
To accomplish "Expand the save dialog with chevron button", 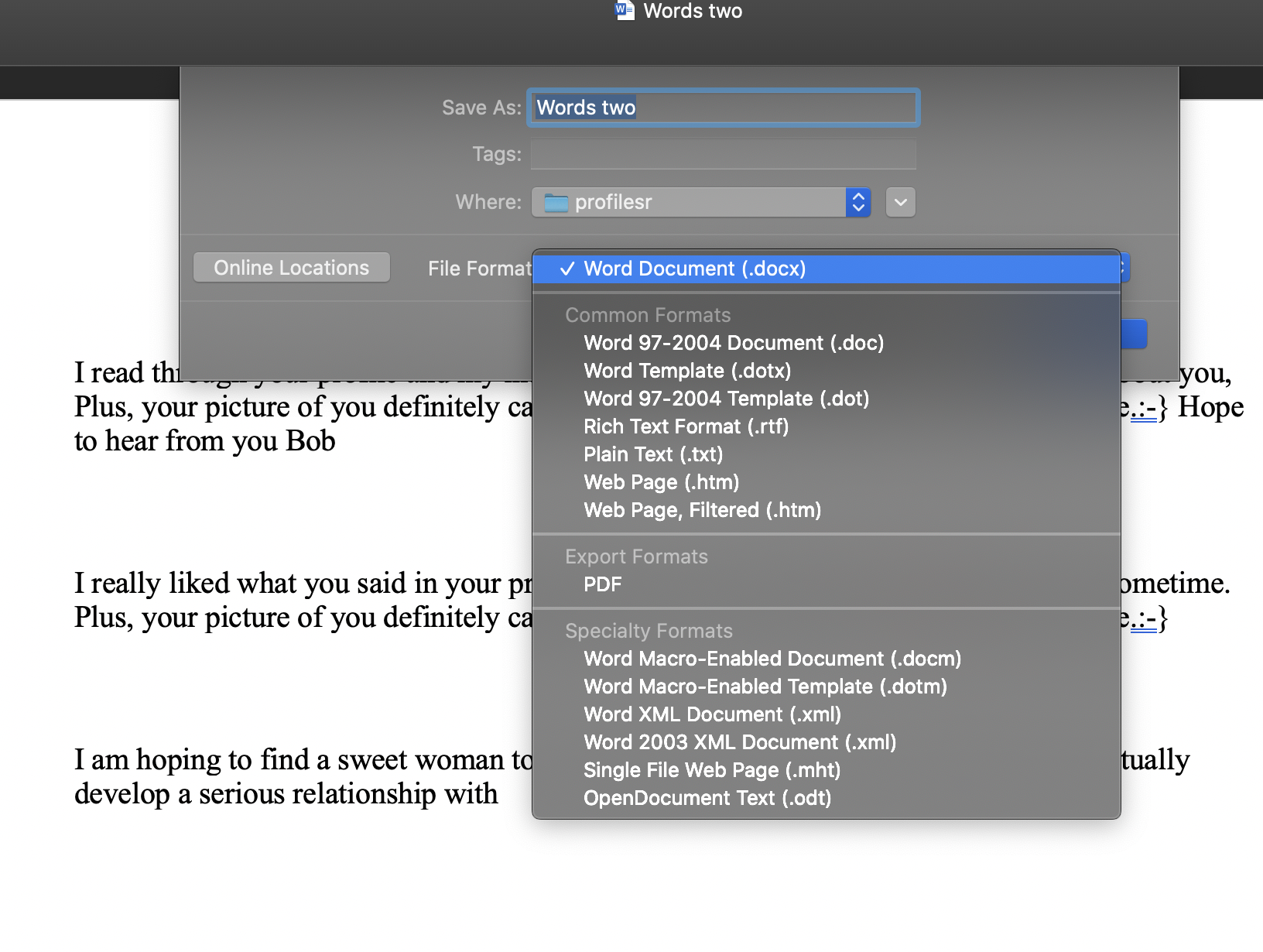I will [901, 202].
